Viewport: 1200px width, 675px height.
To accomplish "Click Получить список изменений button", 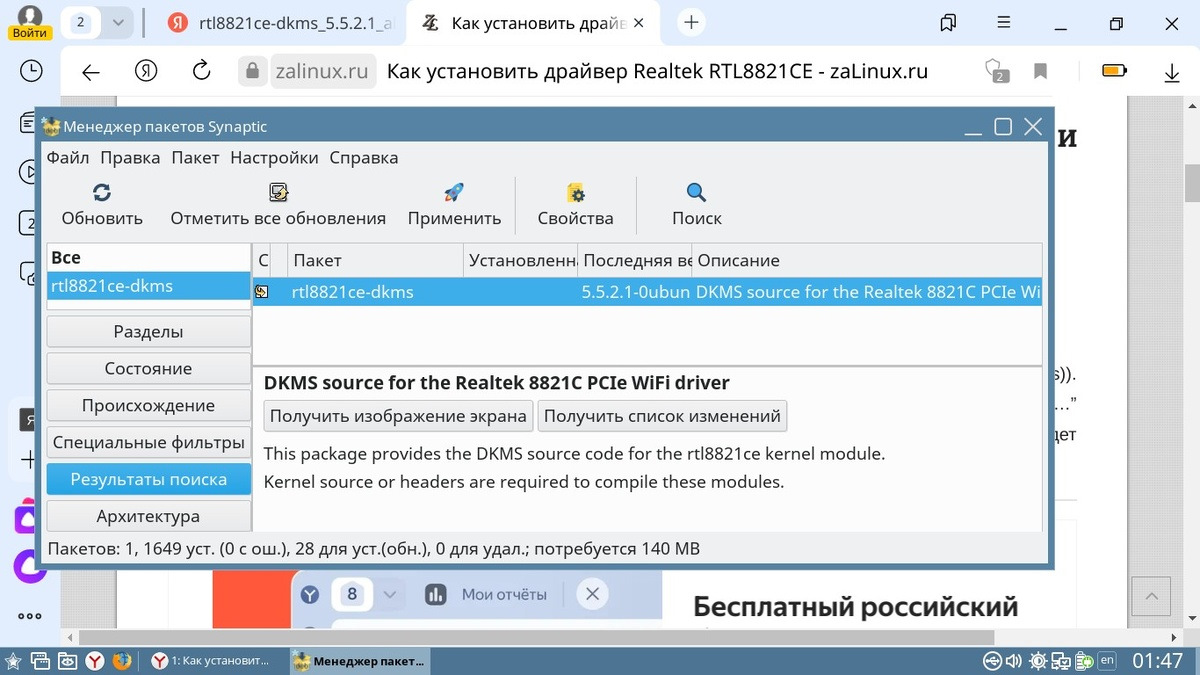I will tap(662, 415).
